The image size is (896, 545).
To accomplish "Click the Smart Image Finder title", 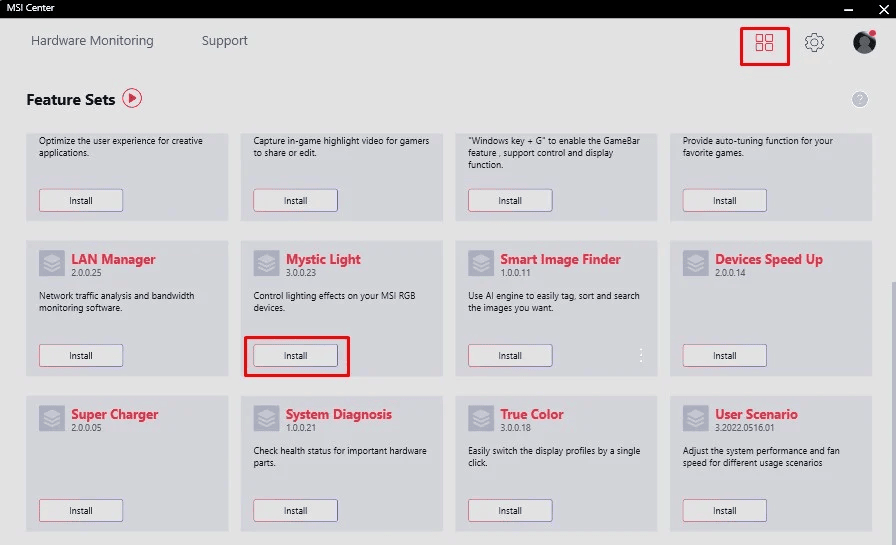I will coord(560,259).
